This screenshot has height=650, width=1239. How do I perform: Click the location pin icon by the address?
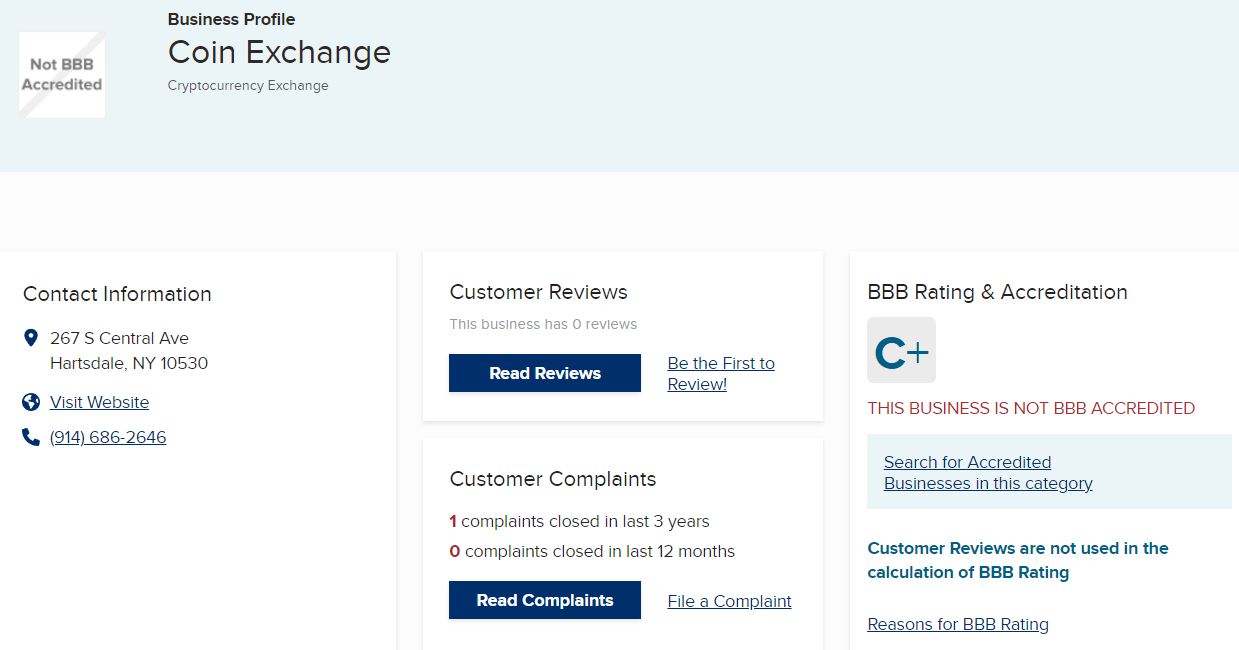click(31, 338)
